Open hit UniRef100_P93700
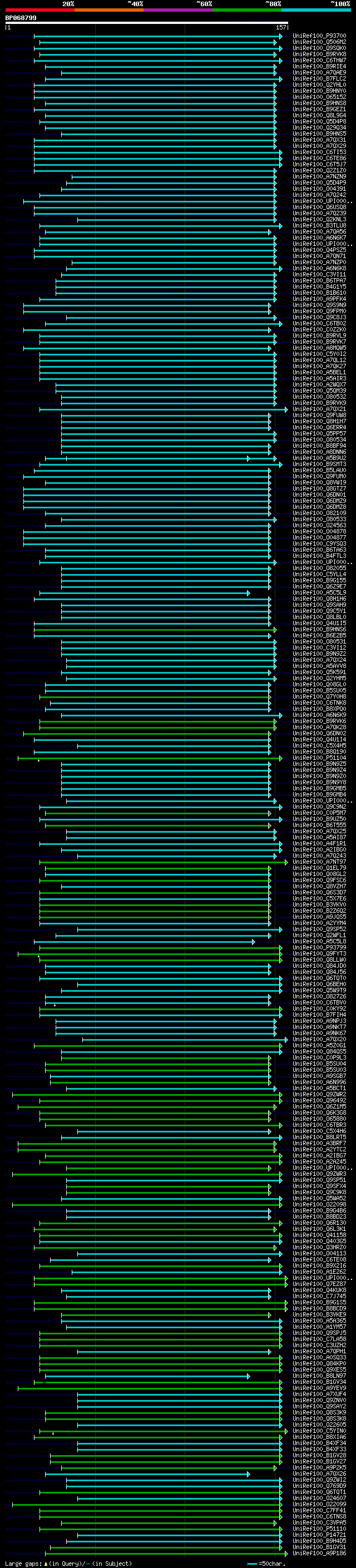 coord(319,36)
